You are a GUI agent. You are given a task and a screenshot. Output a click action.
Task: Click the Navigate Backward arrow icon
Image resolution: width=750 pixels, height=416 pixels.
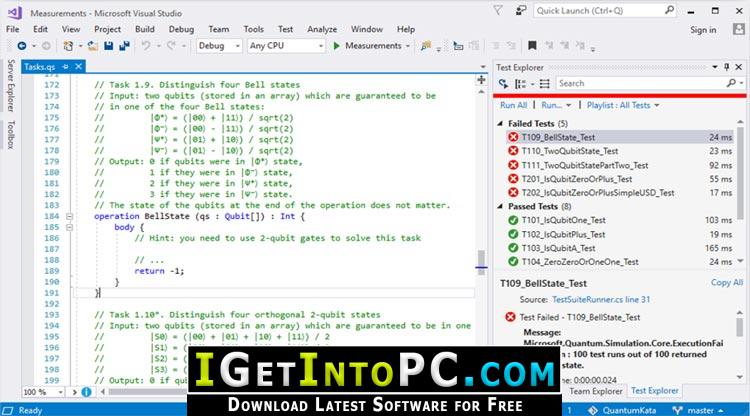click(x=22, y=46)
